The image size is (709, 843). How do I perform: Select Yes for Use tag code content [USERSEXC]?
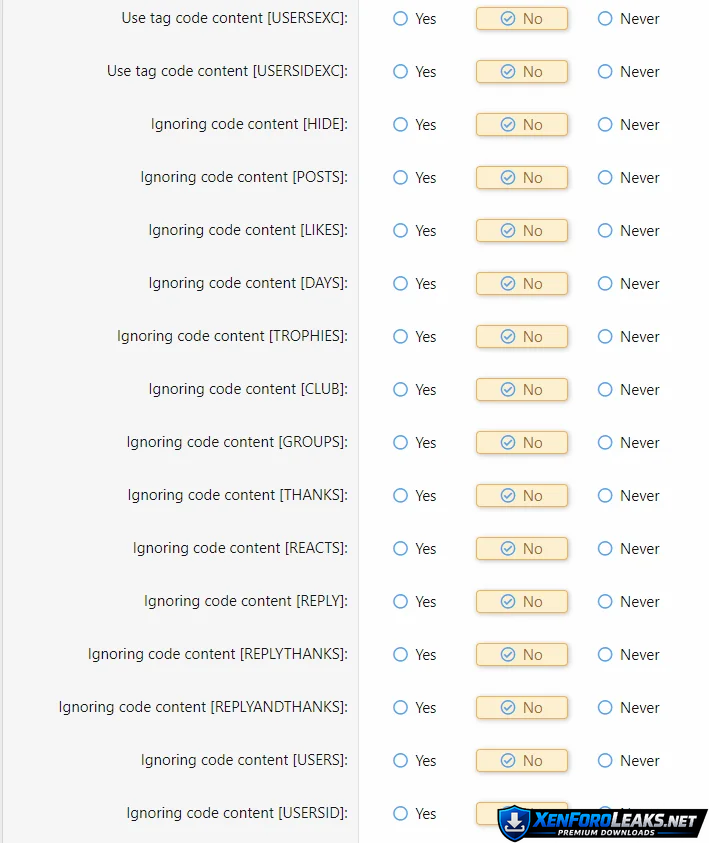coord(401,19)
